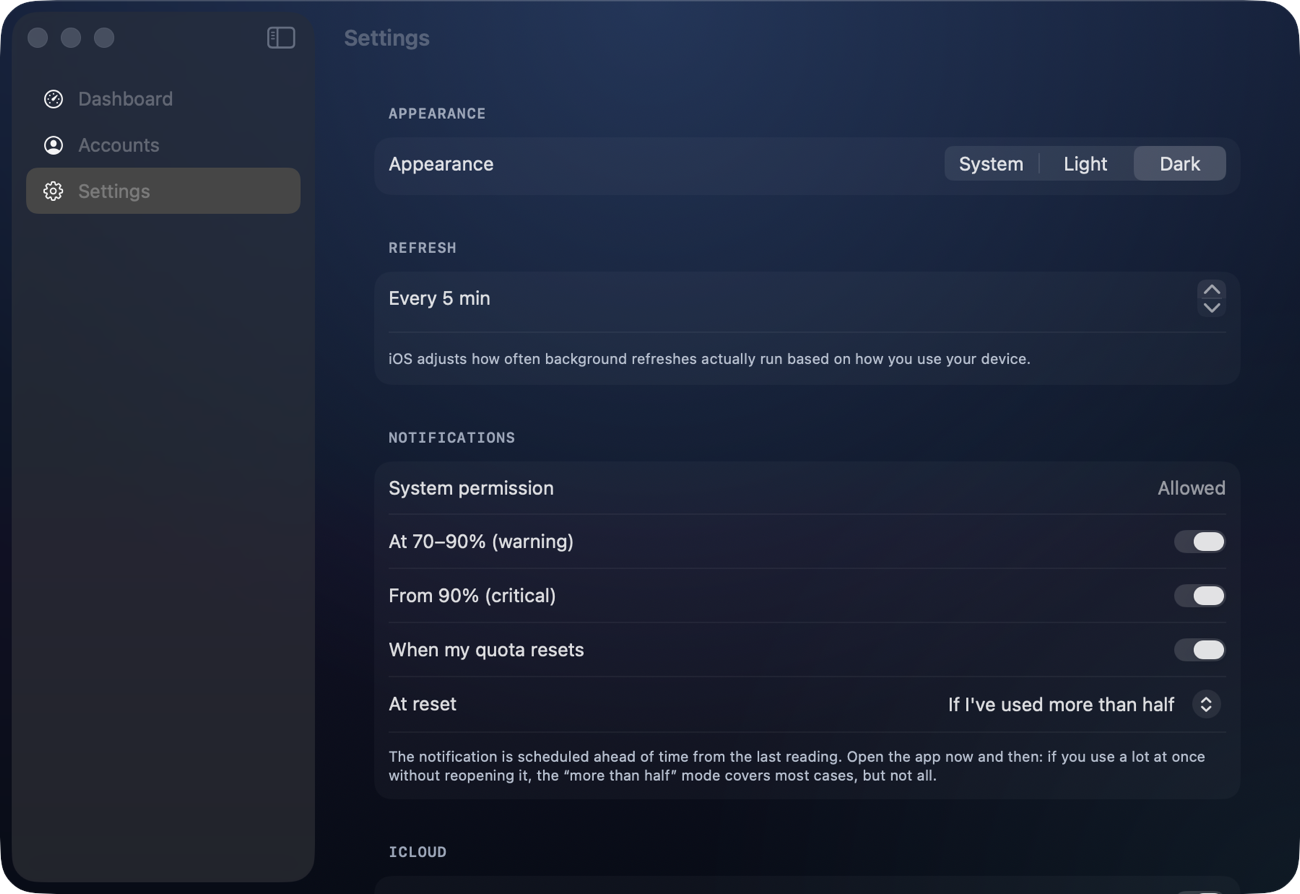This screenshot has width=1300, height=894.
Task: Select Settings in the sidebar
Action: coord(163,191)
